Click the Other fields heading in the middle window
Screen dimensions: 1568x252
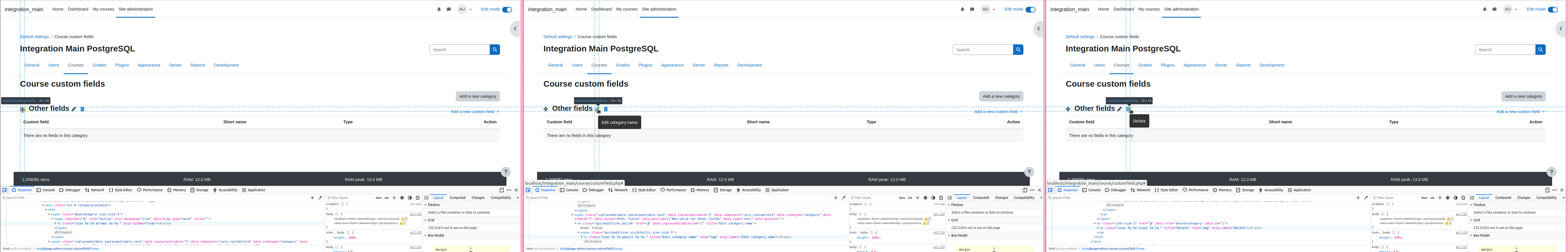pos(572,109)
